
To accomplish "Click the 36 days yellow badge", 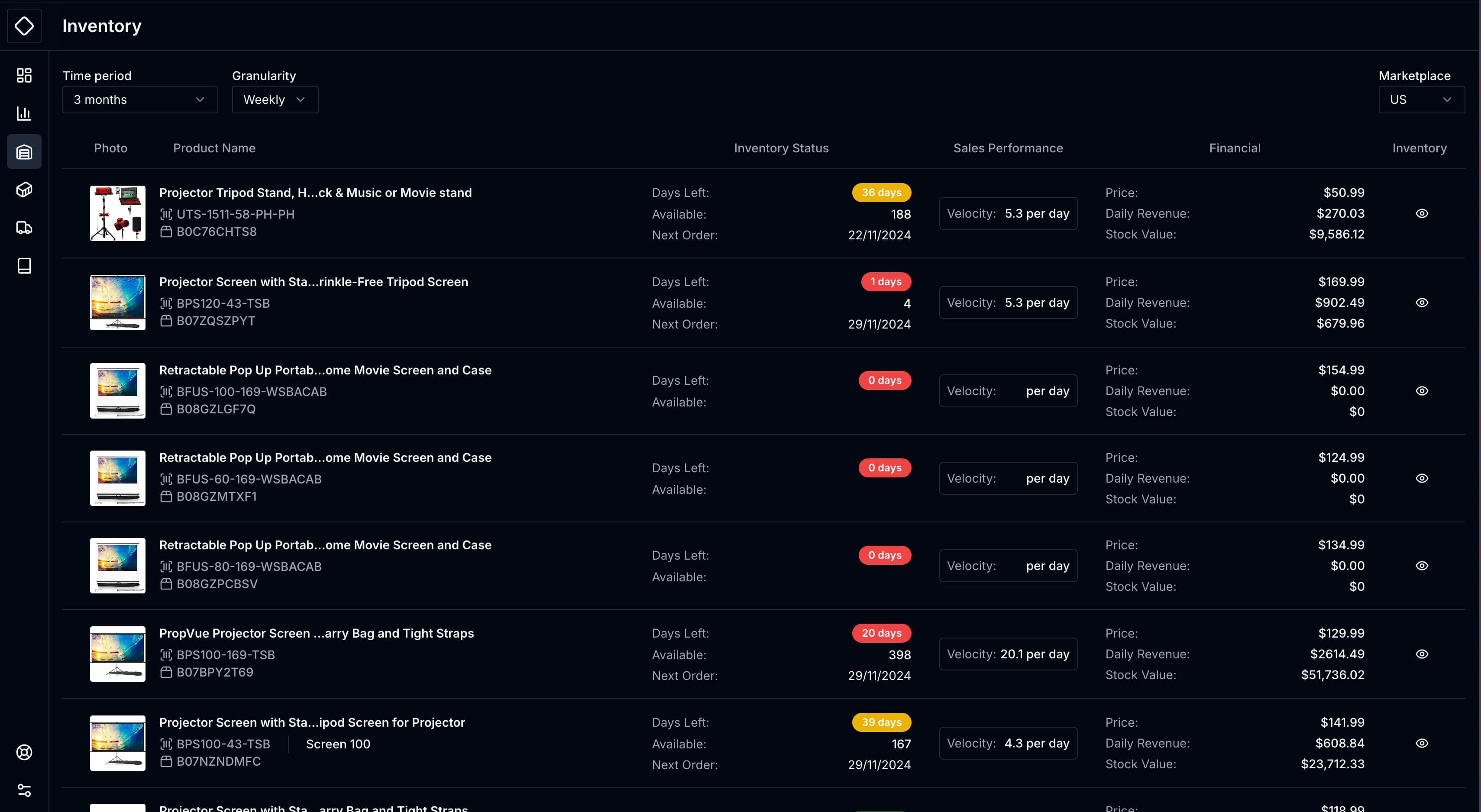I will pyautogui.click(x=881, y=193).
